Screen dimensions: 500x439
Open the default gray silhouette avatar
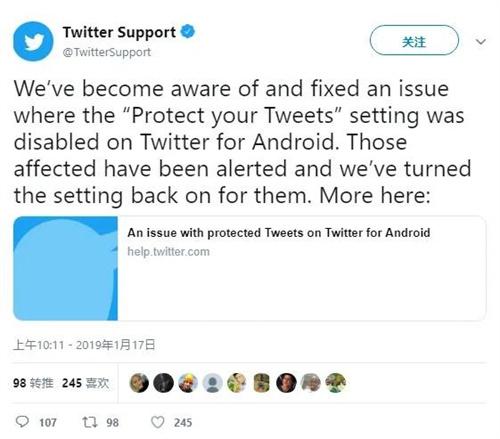[x=213, y=383]
